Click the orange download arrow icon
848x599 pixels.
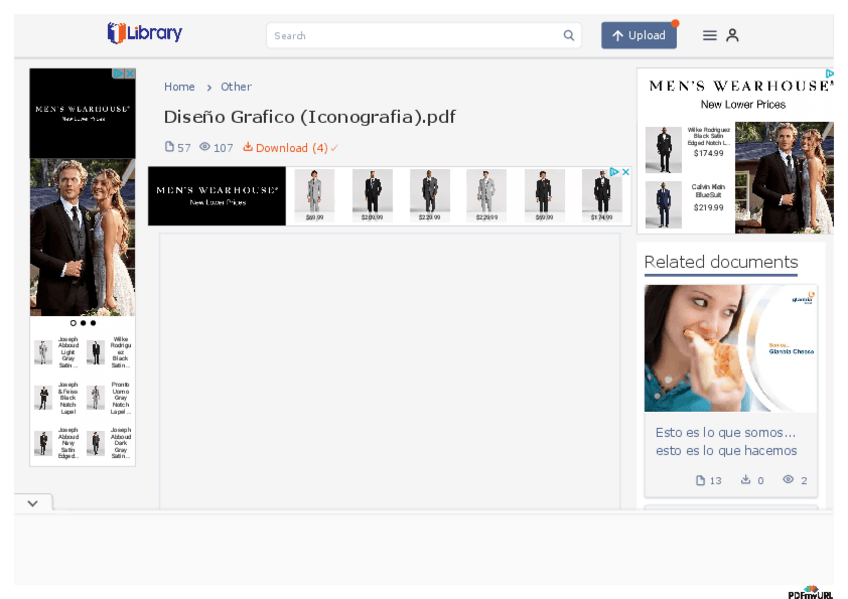248,147
